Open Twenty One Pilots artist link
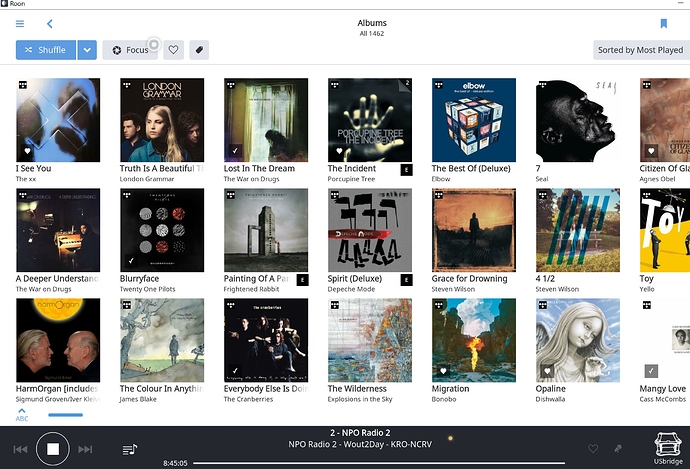Image resolution: width=690 pixels, height=469 pixels. pyautogui.click(x=147, y=289)
